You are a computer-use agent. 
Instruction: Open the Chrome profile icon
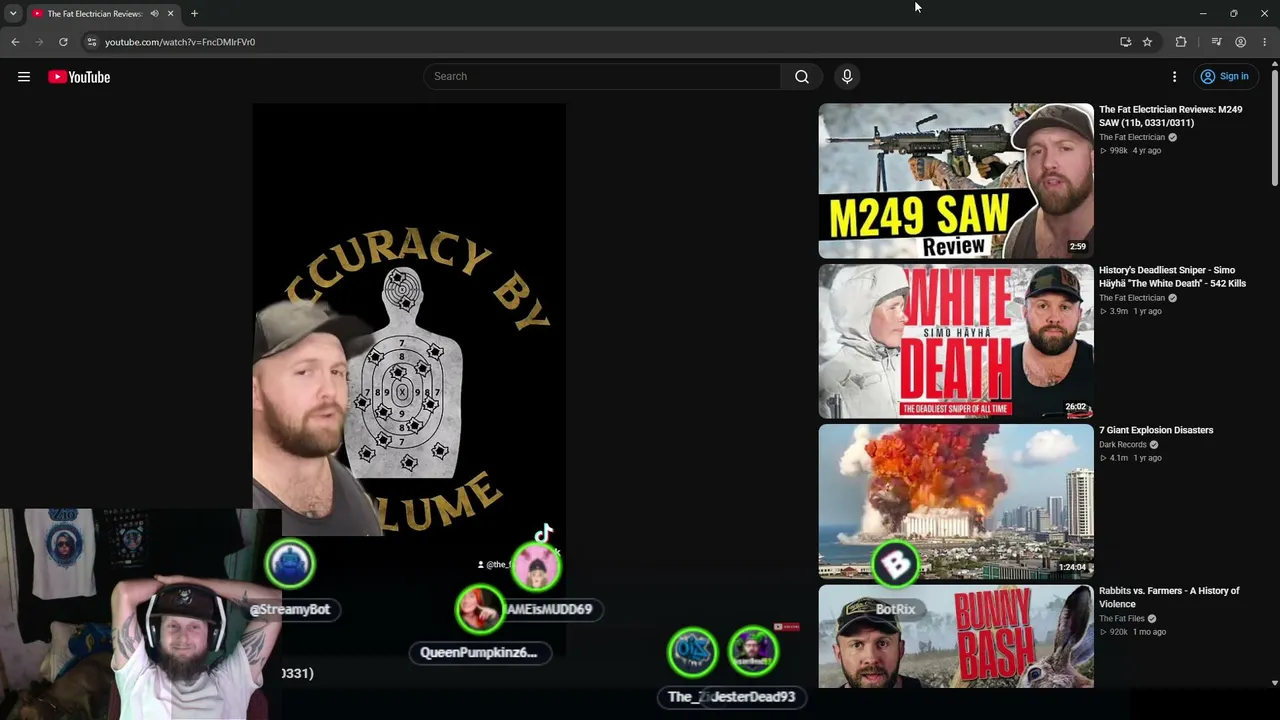[1240, 42]
